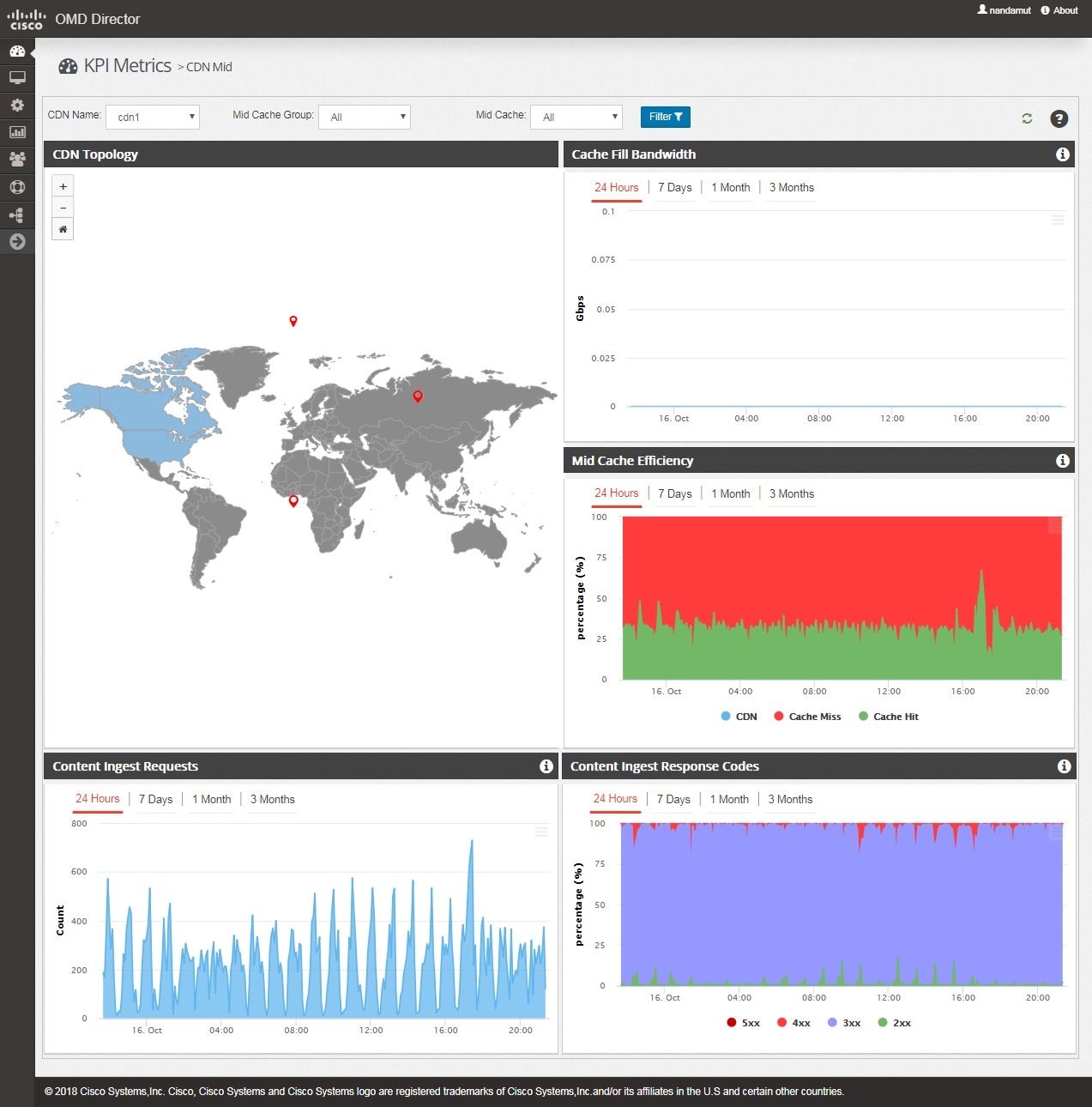The image size is (1092, 1107).
Task: Open the dashboard icon in sidebar
Action: (x=17, y=51)
